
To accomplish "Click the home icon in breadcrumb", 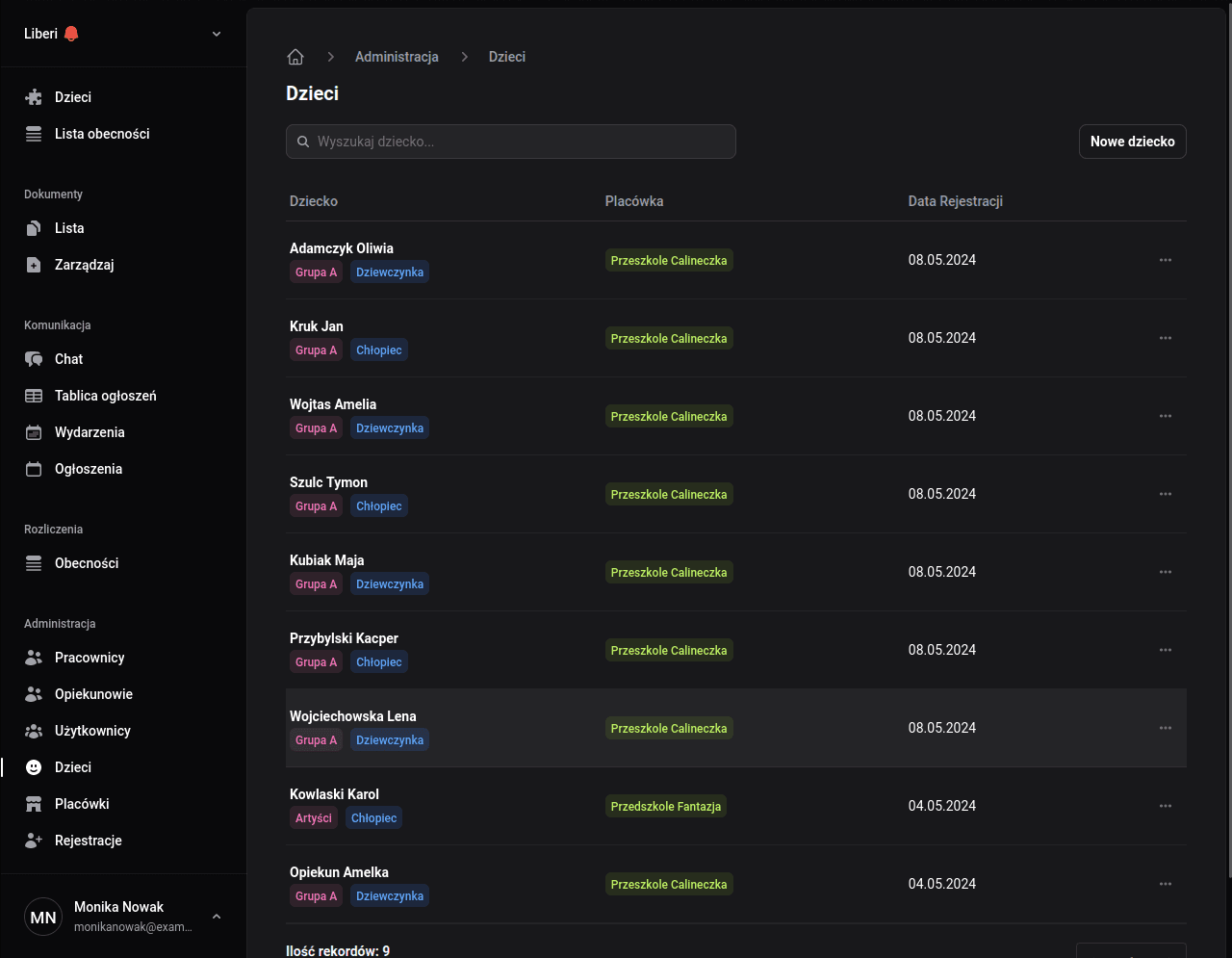I will [x=295, y=57].
